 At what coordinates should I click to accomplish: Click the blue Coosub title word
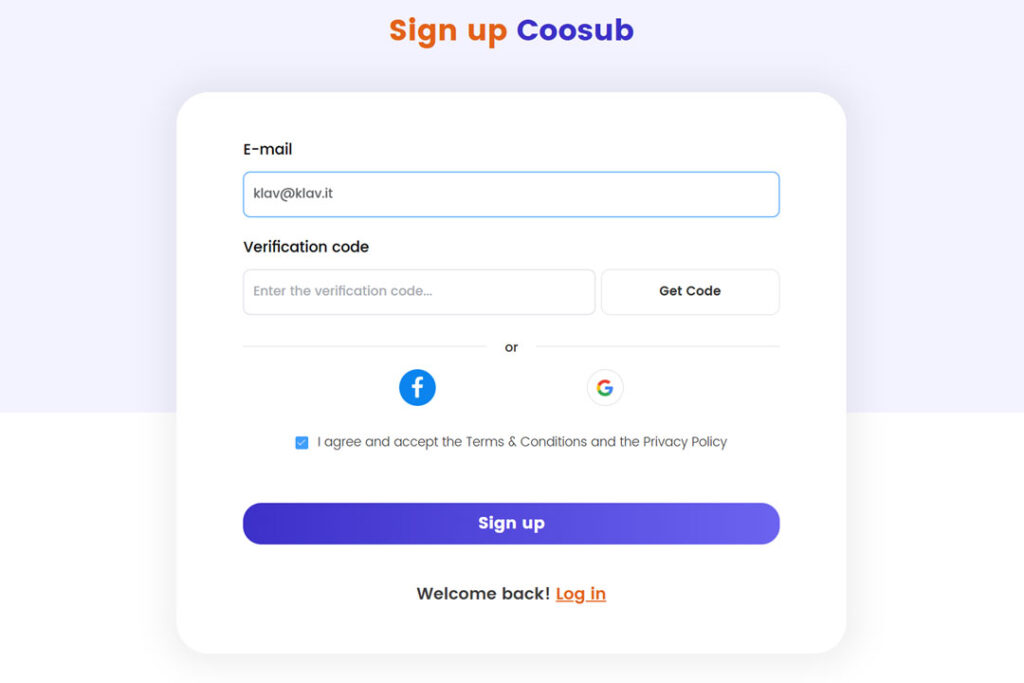[x=575, y=30]
